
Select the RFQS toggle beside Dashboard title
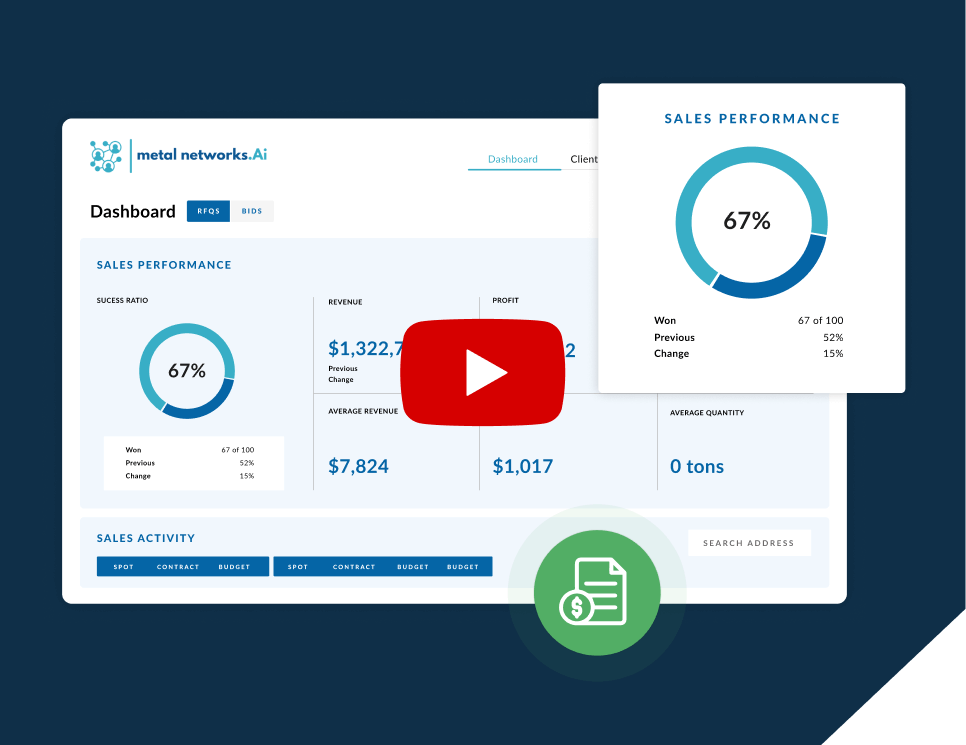pos(208,211)
